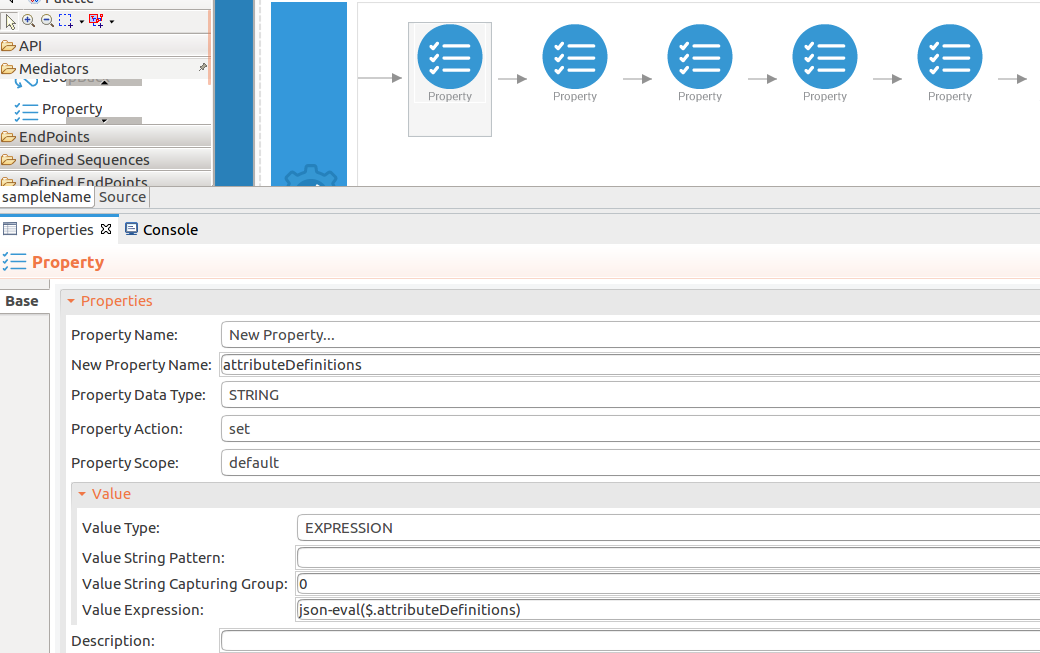
Task: Collapse the Value section triangle
Action: coord(82,494)
